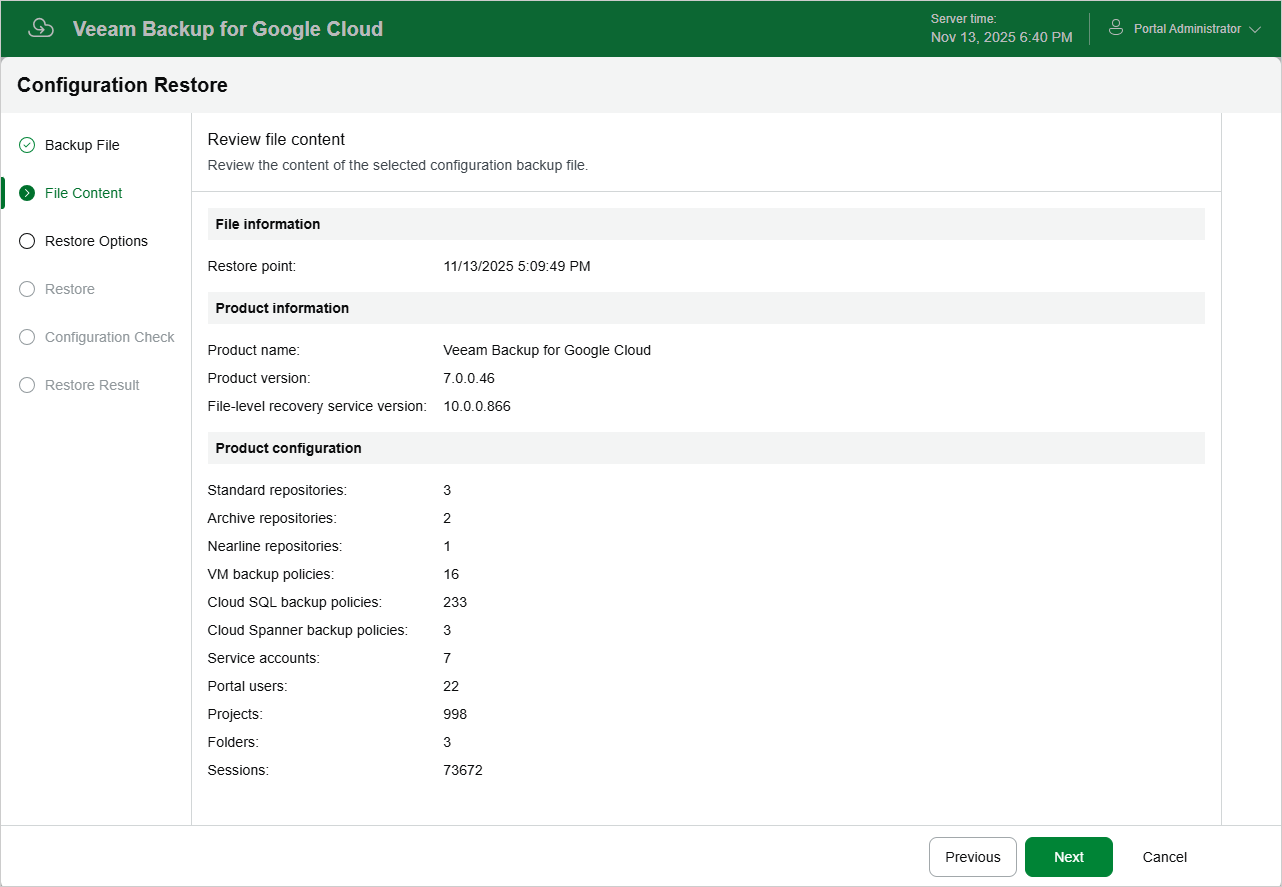Click the File Content active step icon
This screenshot has width=1282, height=887.
pyautogui.click(x=27, y=193)
